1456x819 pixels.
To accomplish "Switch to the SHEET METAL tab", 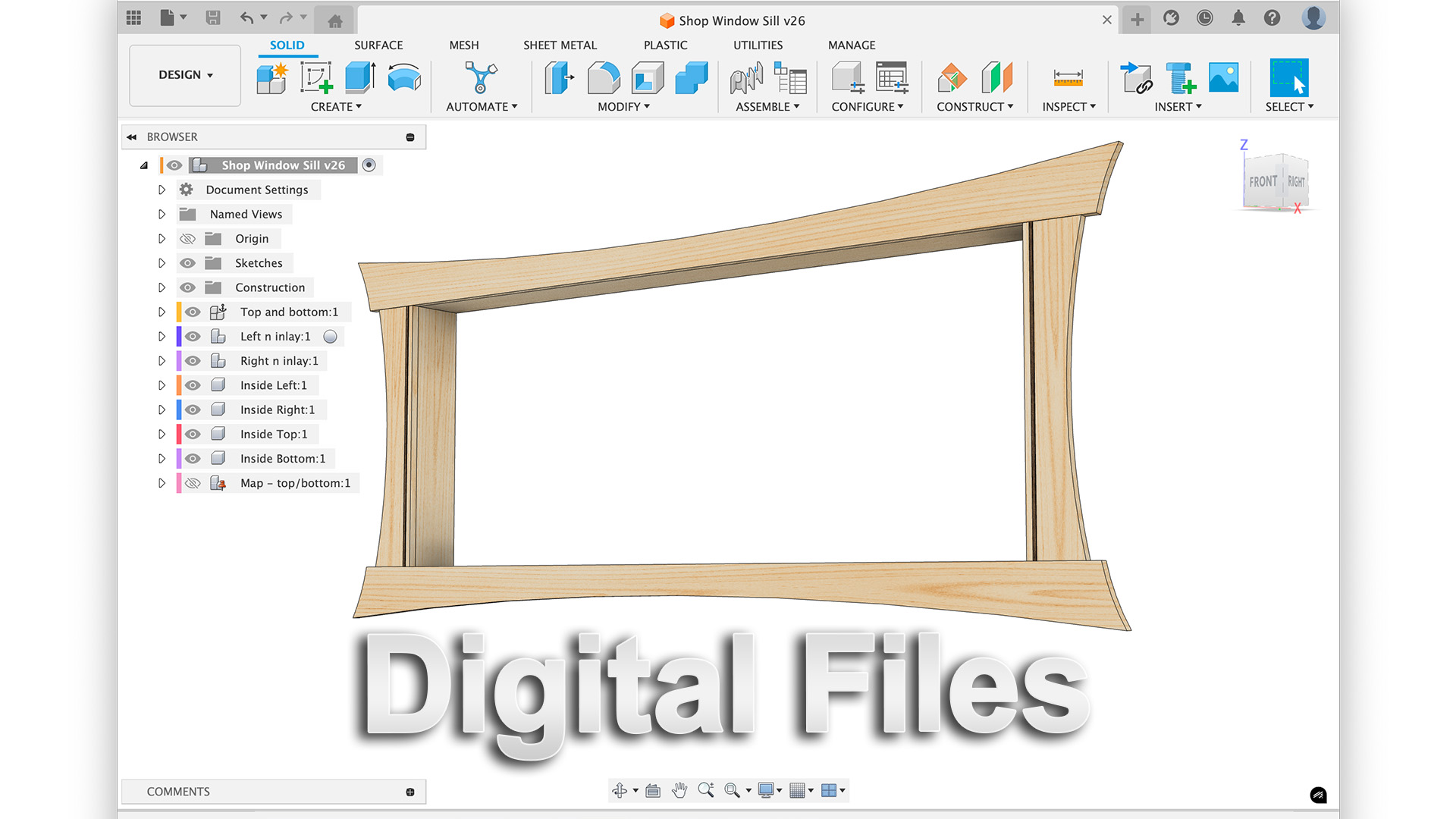I will point(560,45).
